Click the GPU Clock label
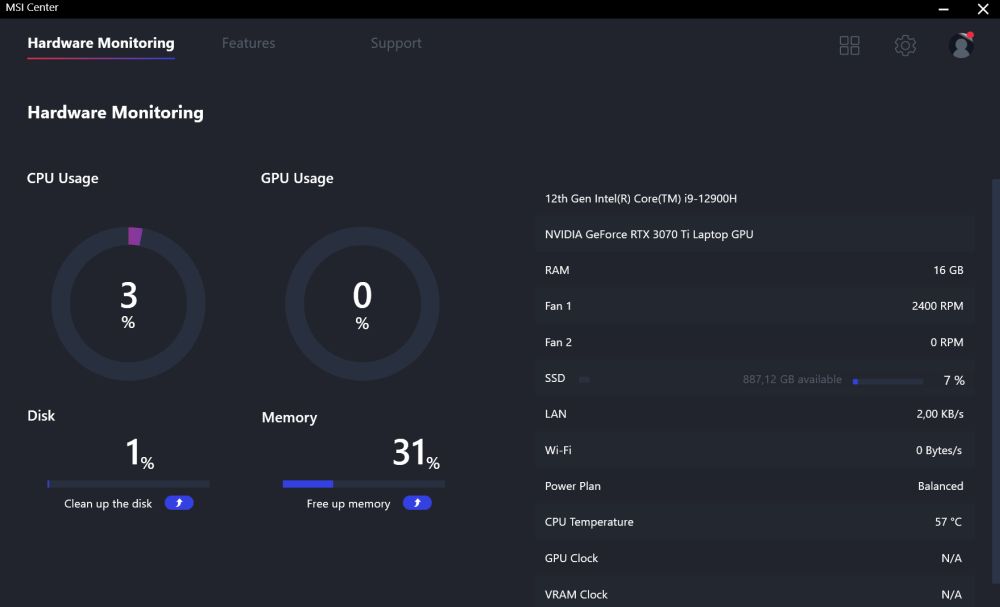 click(x=571, y=558)
